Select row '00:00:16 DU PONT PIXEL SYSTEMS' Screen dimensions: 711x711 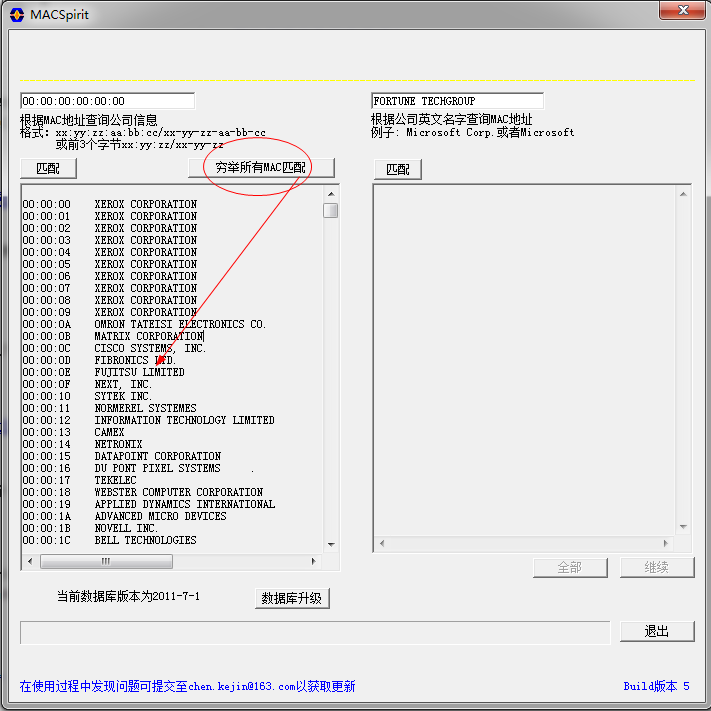click(121, 469)
